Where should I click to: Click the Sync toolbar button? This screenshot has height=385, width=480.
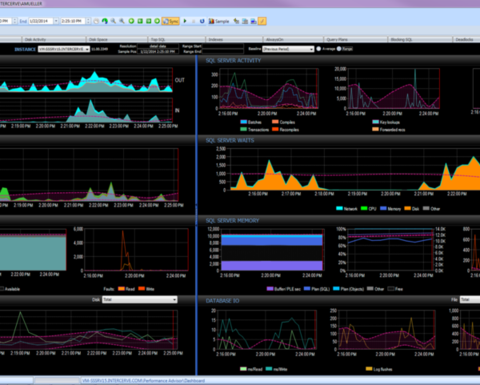pyautogui.click(x=170, y=21)
